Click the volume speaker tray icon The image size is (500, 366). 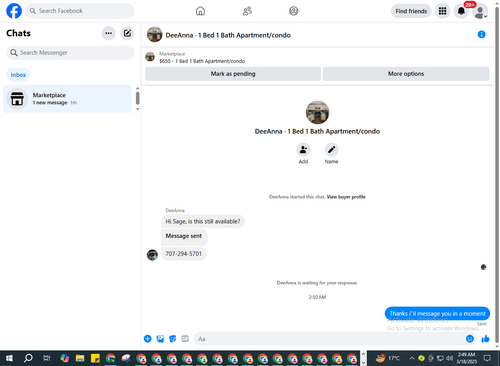point(449,358)
